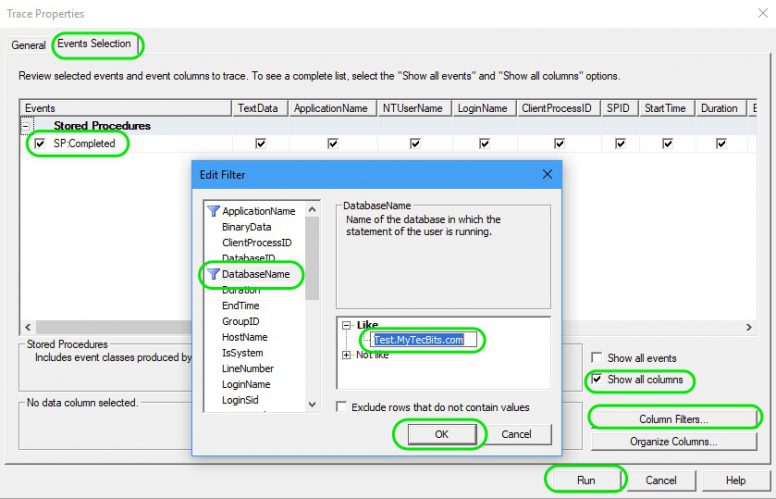Select EndTime in filter list
The image size is (776, 499).
(x=241, y=305)
